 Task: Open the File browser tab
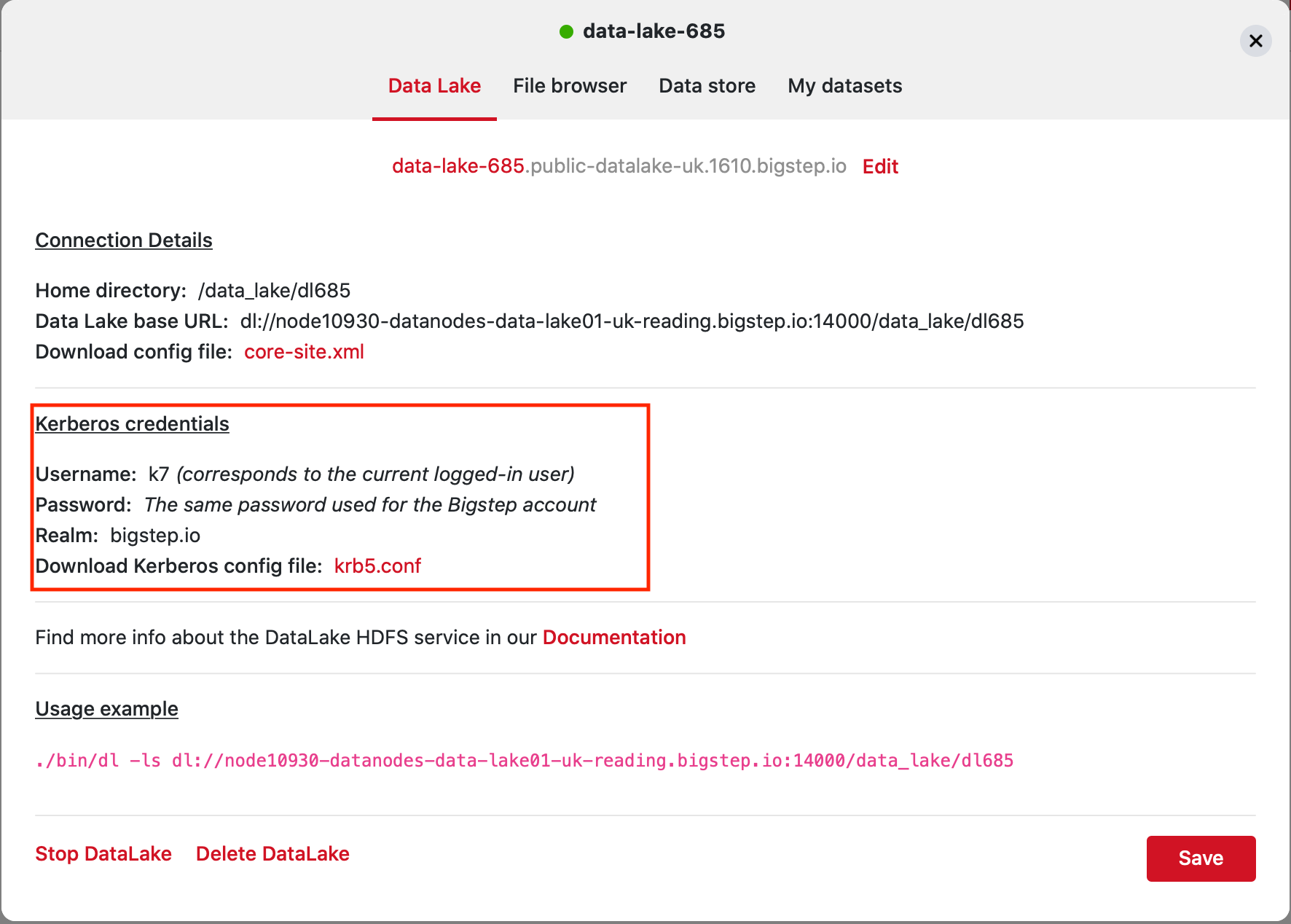570,86
